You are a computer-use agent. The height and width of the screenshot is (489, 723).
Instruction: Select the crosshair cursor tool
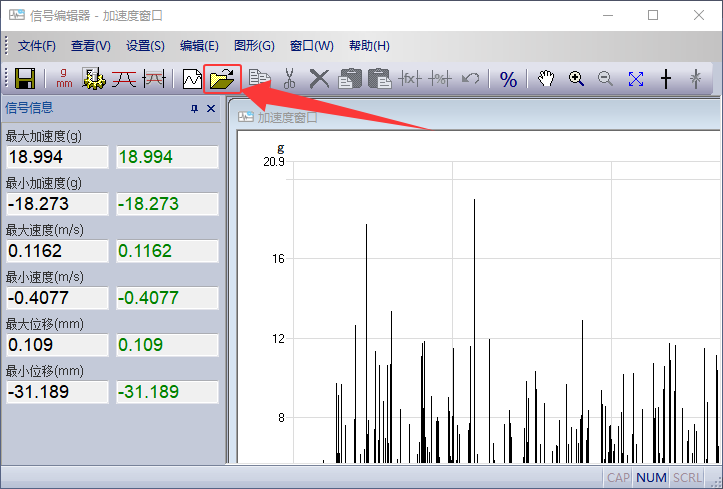coord(666,79)
